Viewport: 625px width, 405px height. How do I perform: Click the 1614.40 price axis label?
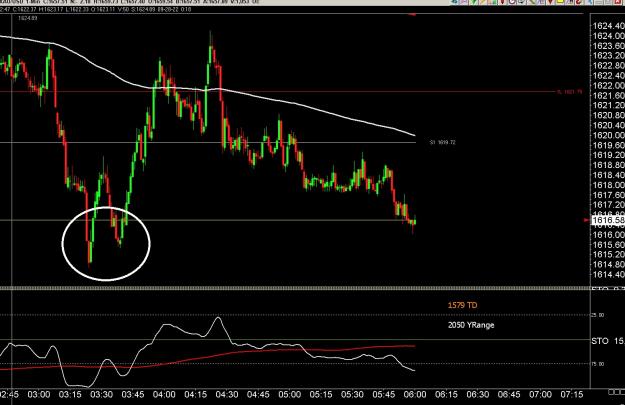click(x=609, y=275)
